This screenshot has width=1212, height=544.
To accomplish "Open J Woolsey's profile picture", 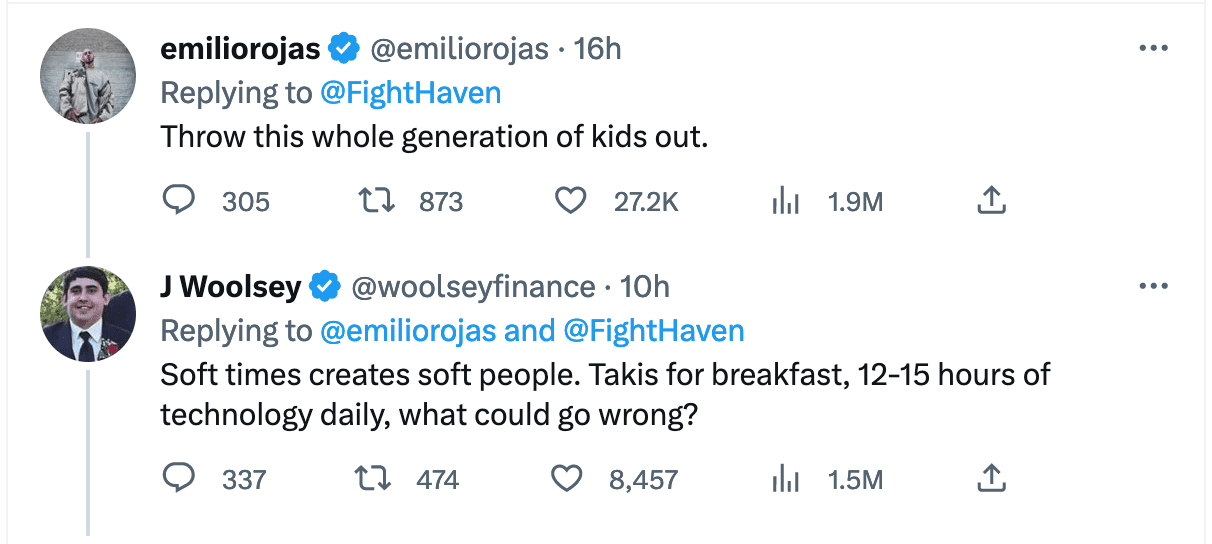I will click(x=88, y=314).
